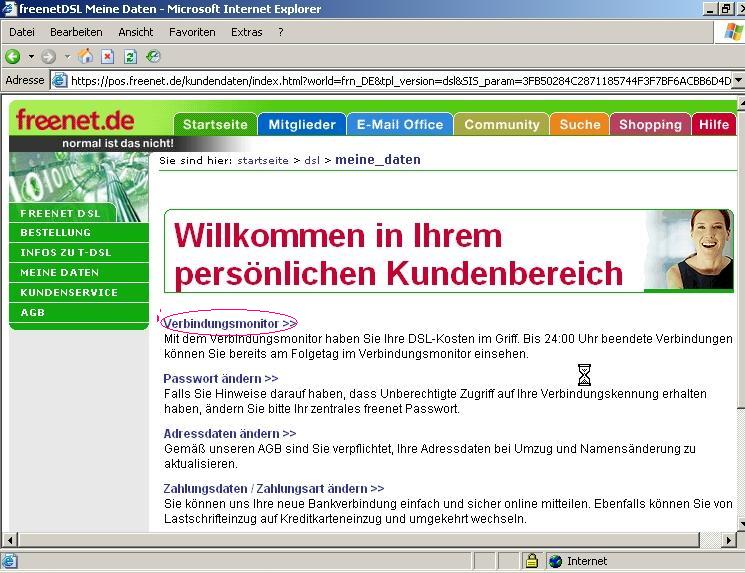Click the green Back arrow button
Viewport: 745px width, 573px height.
(x=13, y=57)
